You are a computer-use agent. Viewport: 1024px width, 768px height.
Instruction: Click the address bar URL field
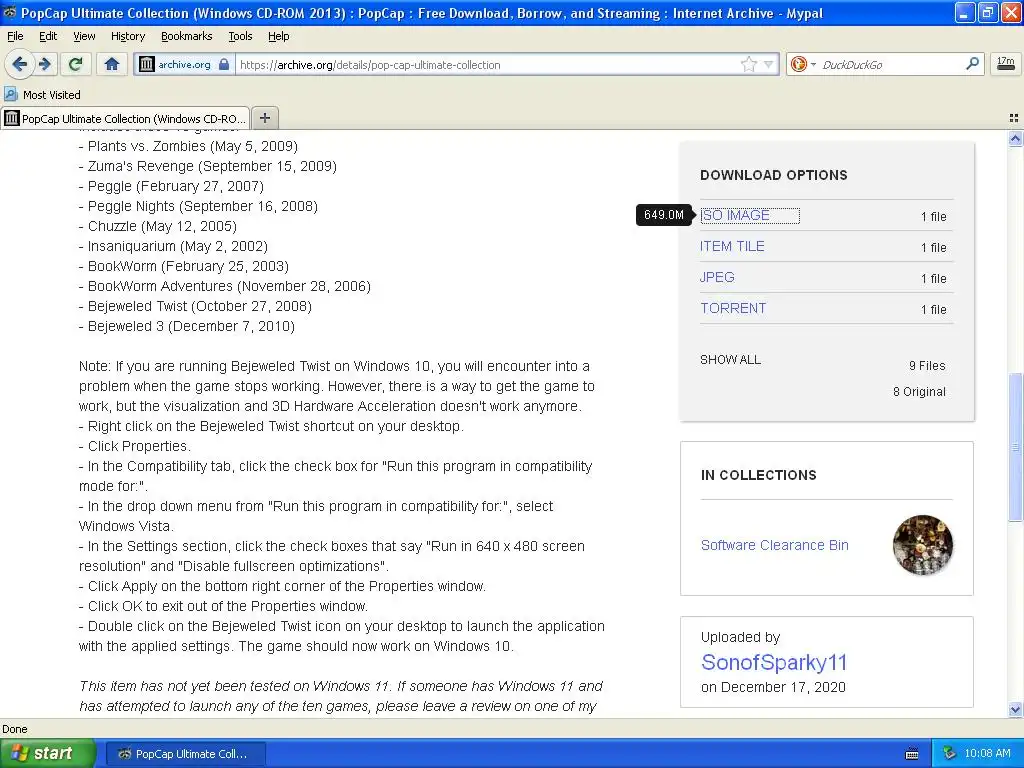487,65
